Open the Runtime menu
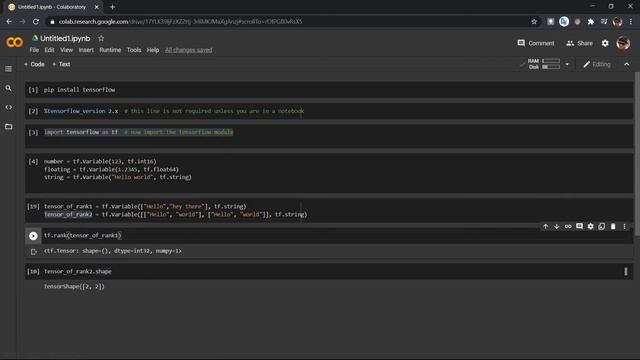 (110, 50)
